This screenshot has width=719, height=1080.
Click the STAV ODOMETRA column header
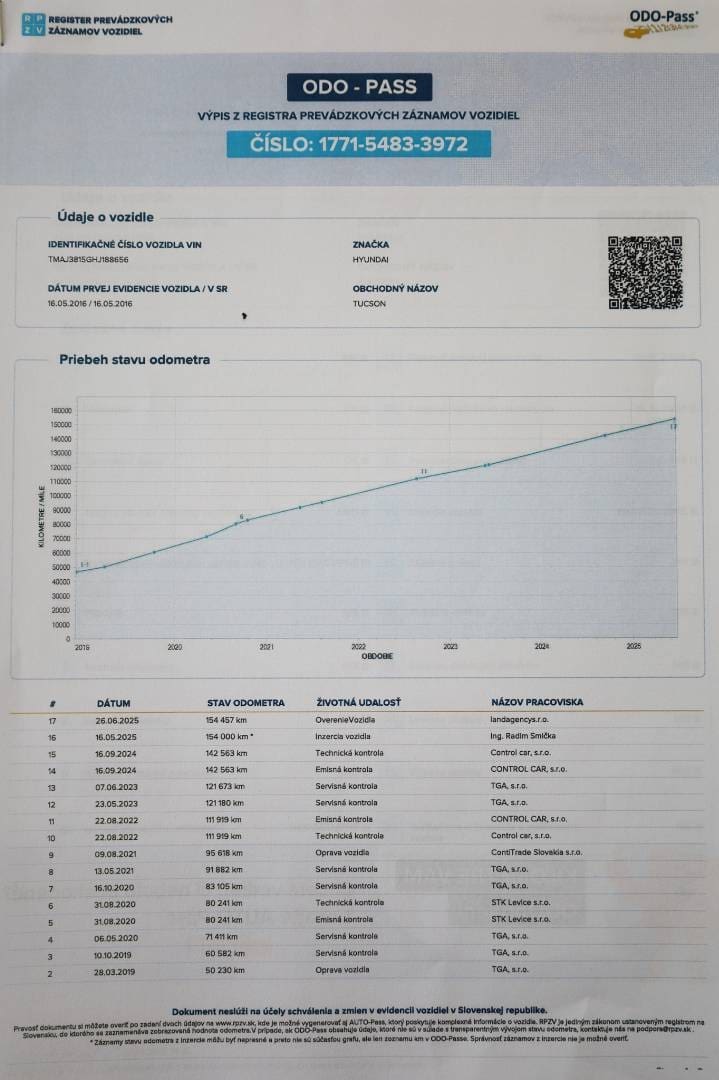tap(246, 703)
